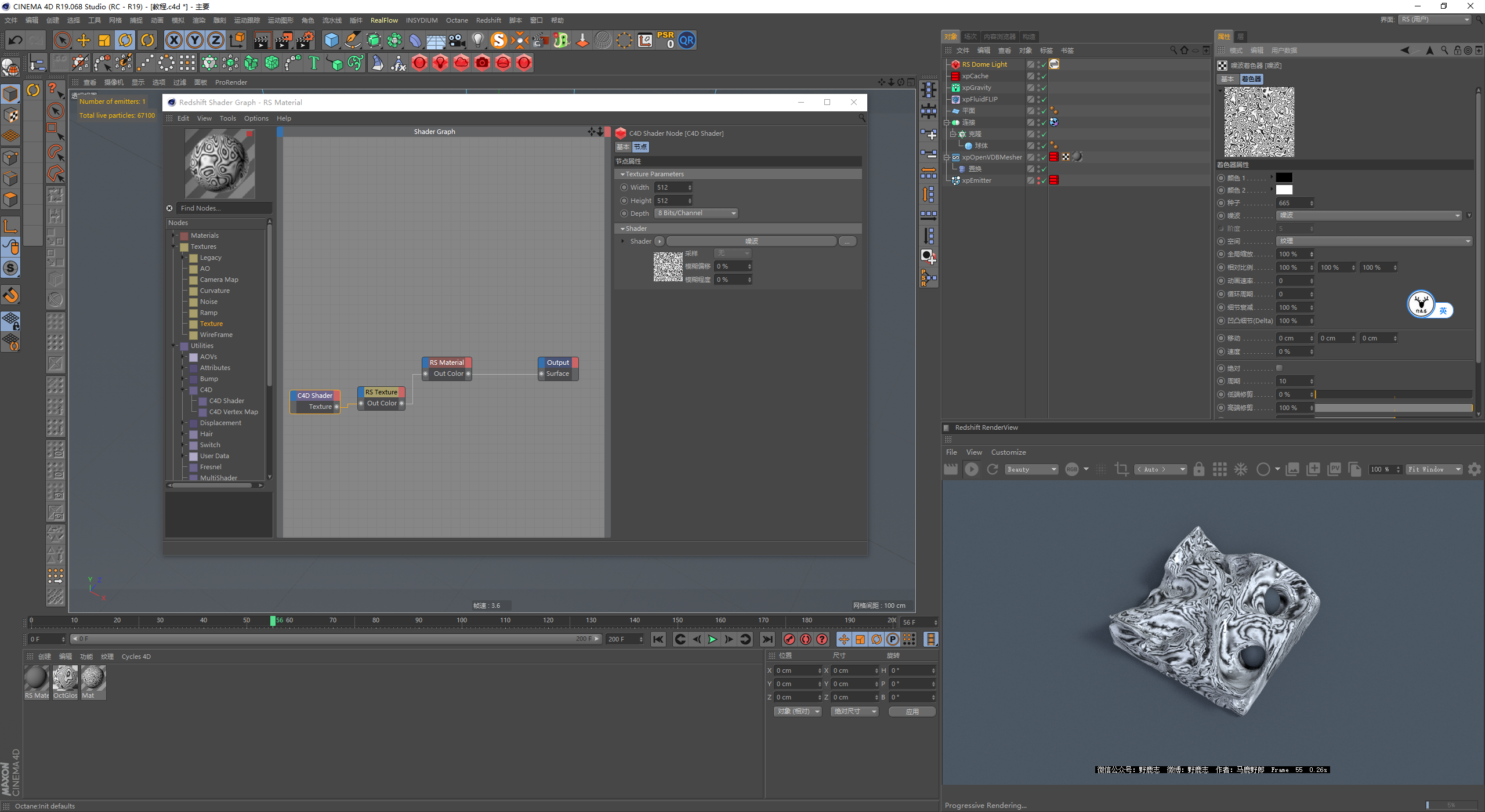Toggle RS Dome Light enabled checkmark
The height and width of the screenshot is (812, 1485).
(x=1044, y=64)
